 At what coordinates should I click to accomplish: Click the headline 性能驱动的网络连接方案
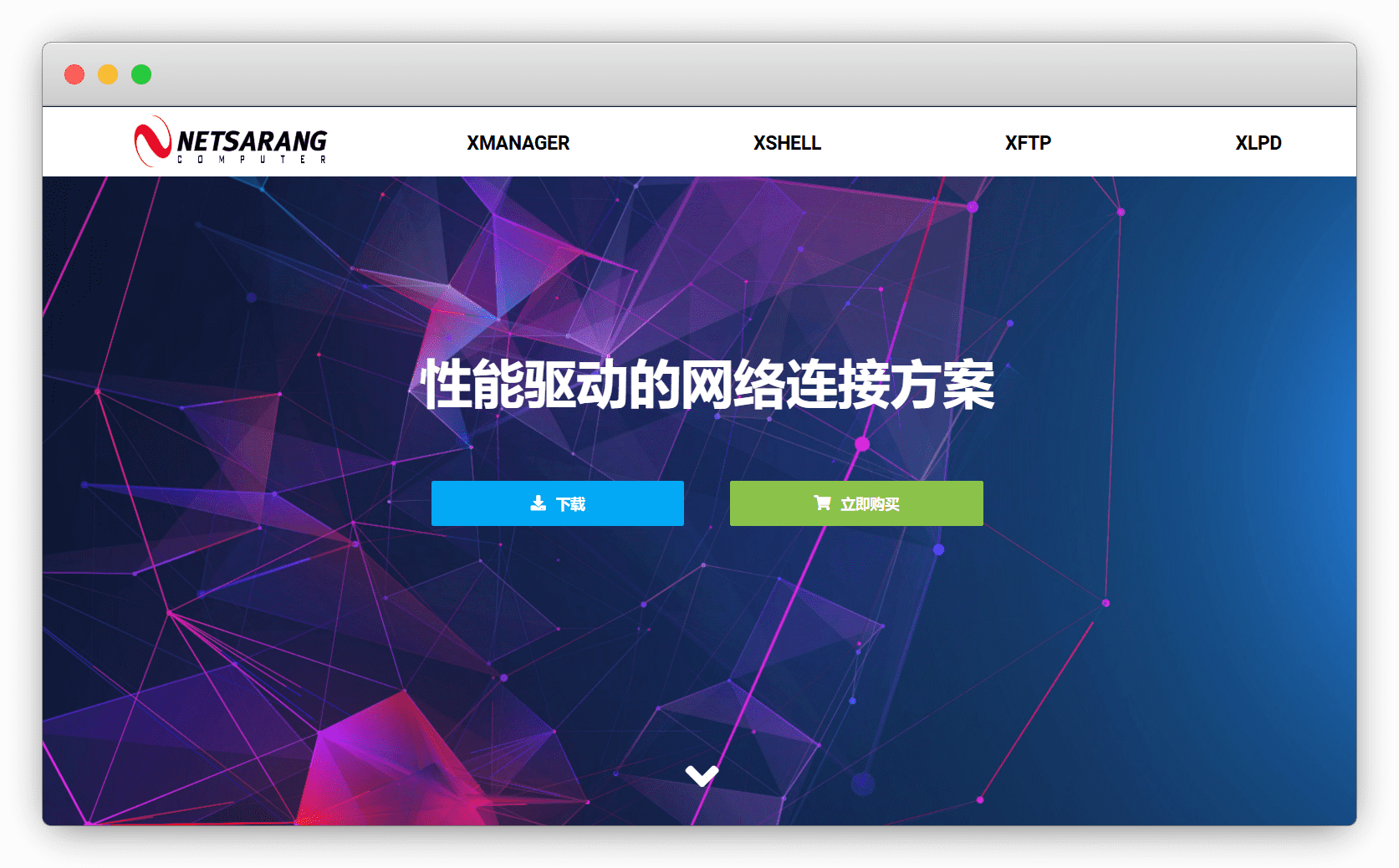pos(707,385)
